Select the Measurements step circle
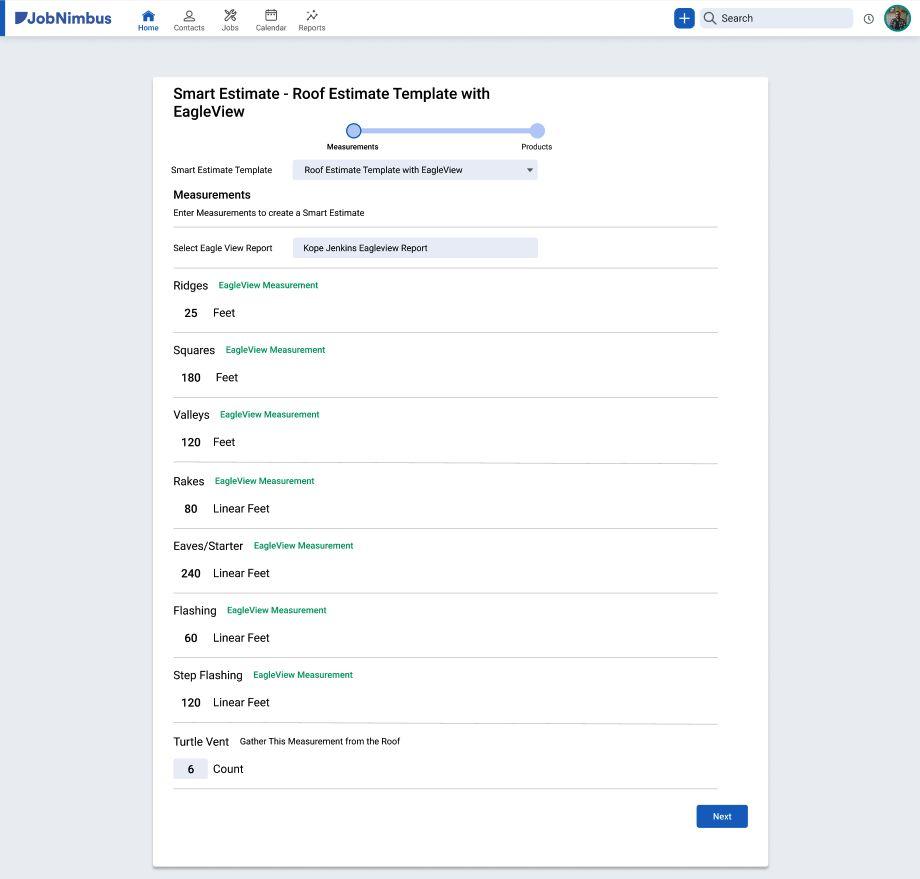Screen dimensions: 920x879 (x=353, y=130)
